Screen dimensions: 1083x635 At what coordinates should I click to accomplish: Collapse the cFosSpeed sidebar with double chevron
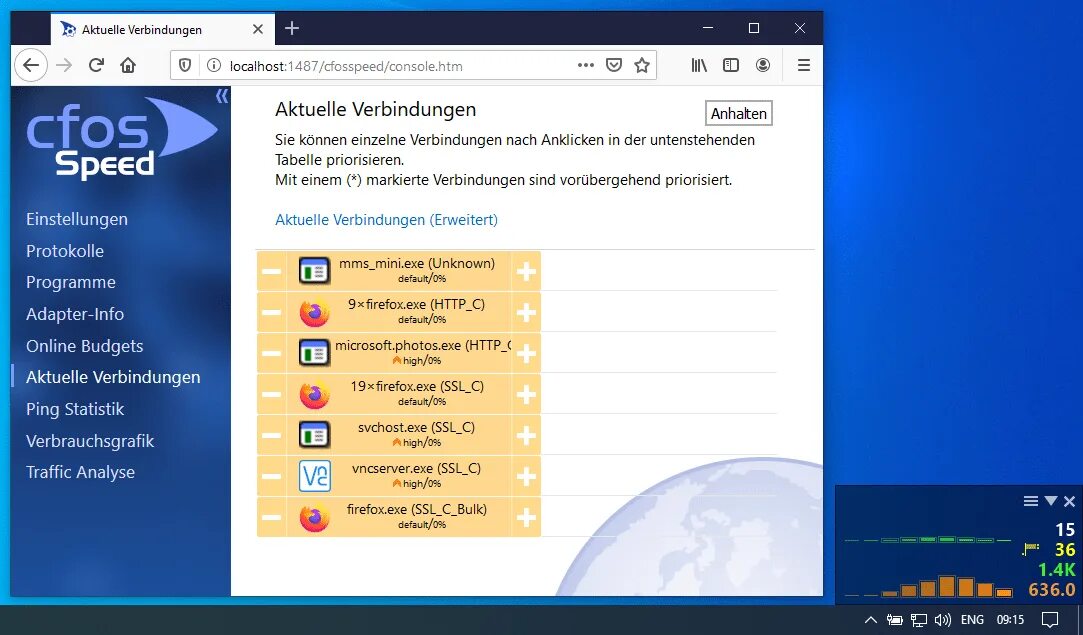(x=222, y=96)
